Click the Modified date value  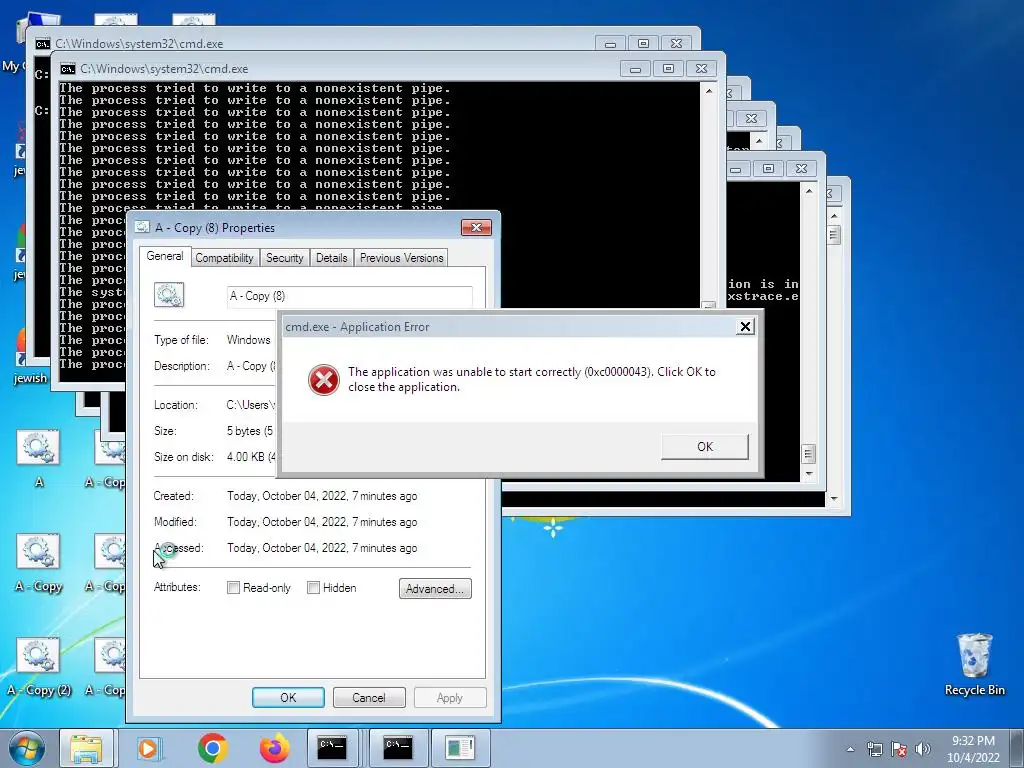[x=322, y=522]
